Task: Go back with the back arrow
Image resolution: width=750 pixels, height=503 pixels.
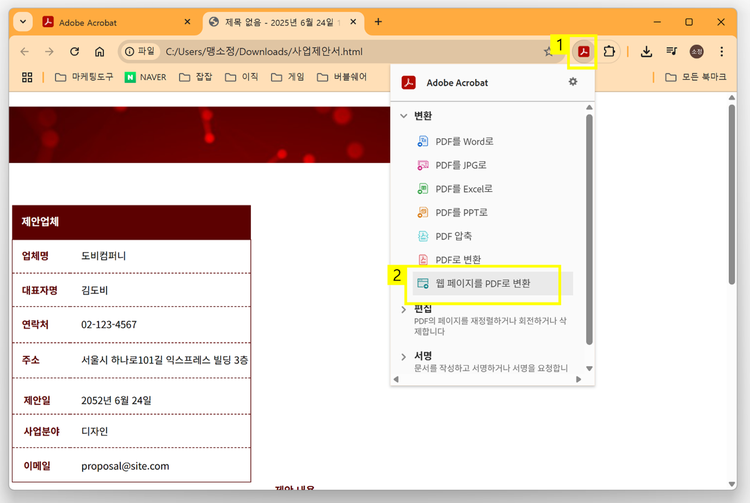Action: click(x=25, y=52)
